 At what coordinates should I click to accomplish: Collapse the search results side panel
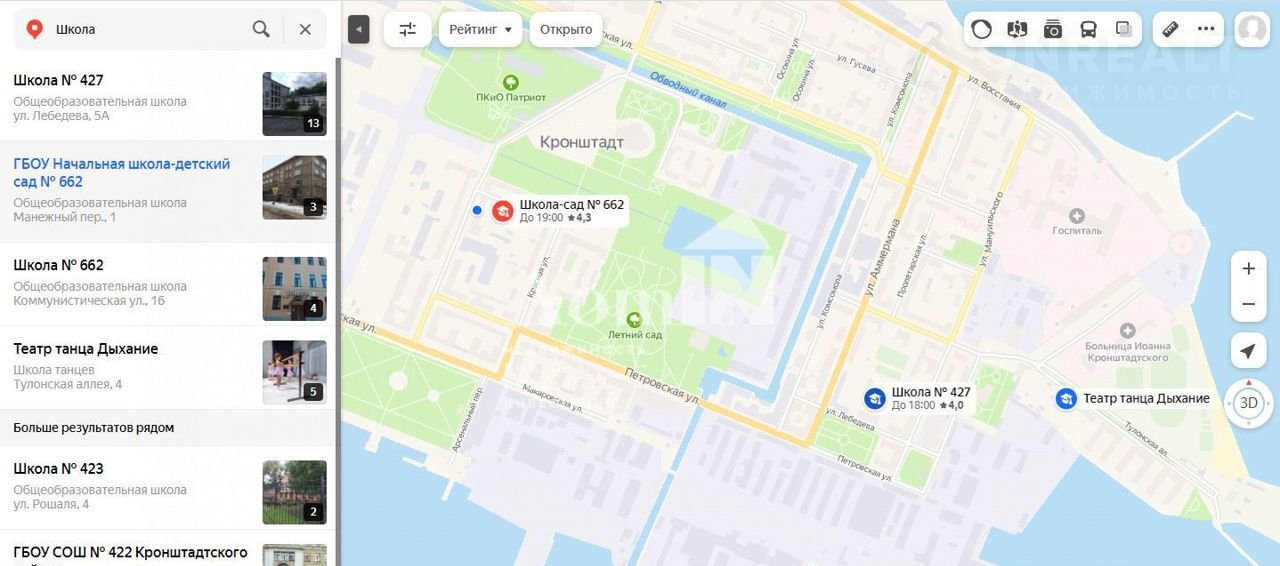tap(358, 29)
